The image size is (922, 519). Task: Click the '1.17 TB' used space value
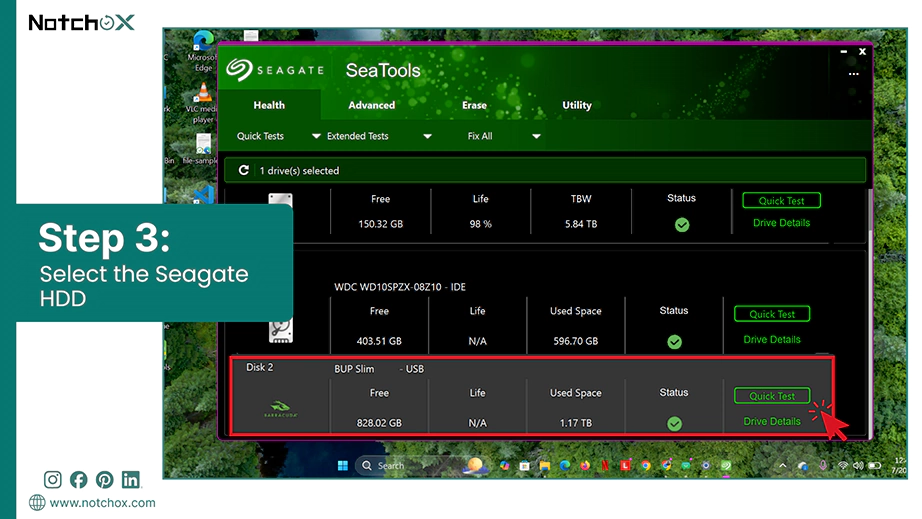click(576, 423)
